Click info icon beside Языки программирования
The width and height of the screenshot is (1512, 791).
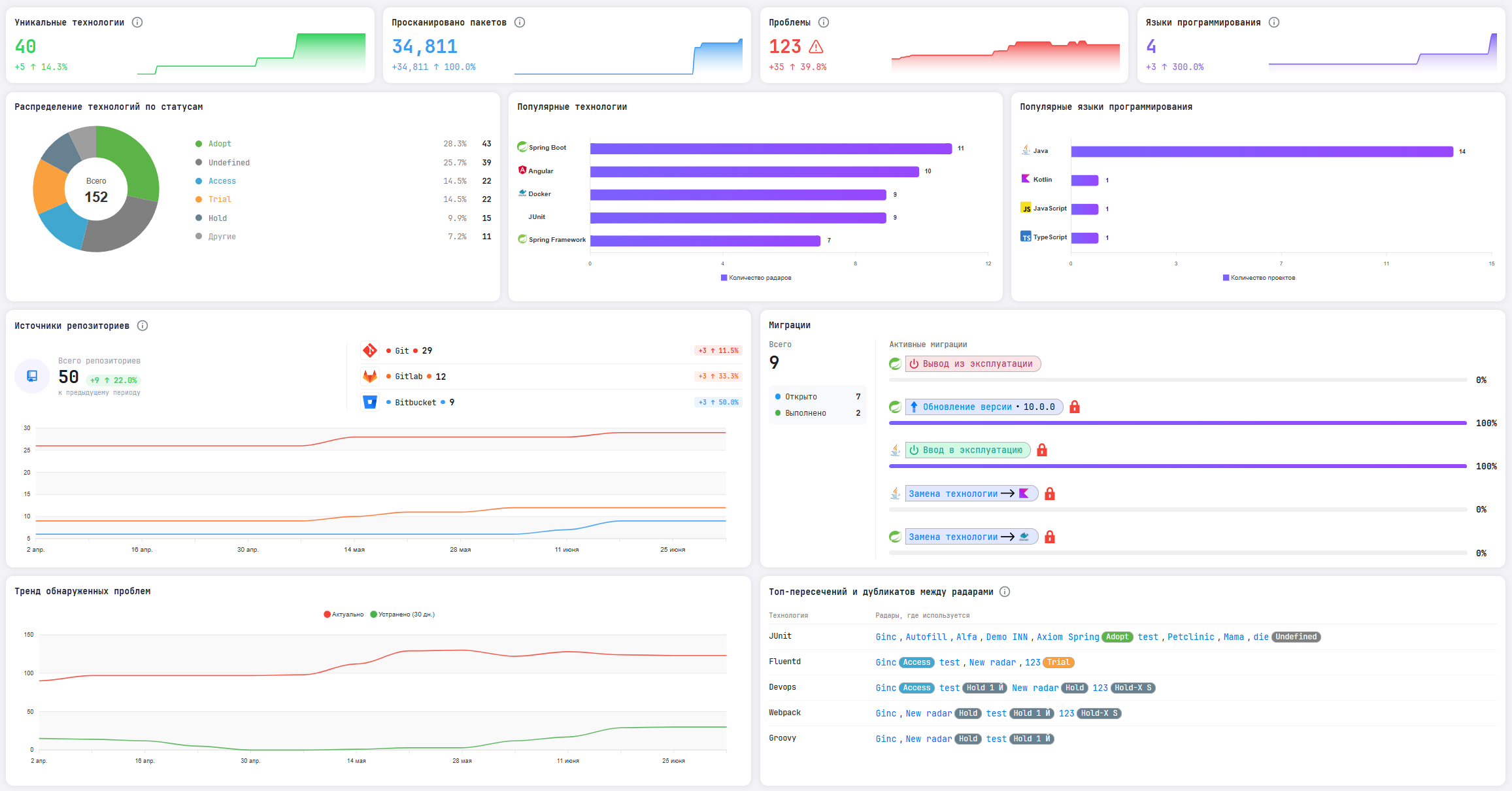coord(1274,22)
